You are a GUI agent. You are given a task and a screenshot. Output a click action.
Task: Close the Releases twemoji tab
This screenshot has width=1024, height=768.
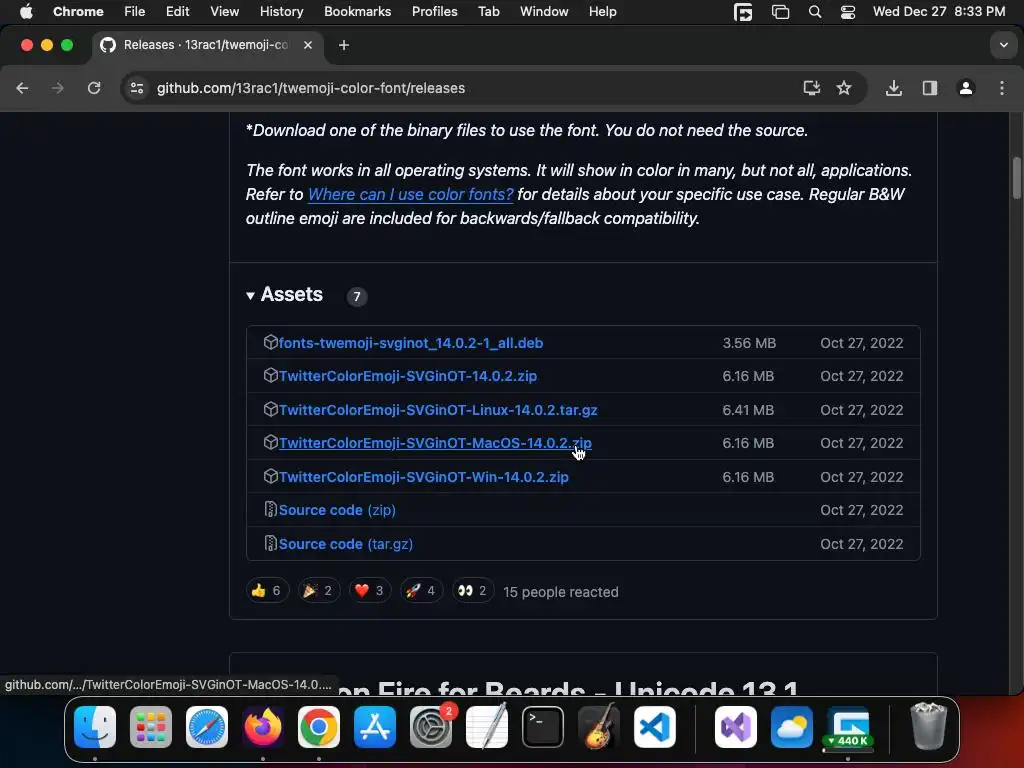(x=308, y=45)
